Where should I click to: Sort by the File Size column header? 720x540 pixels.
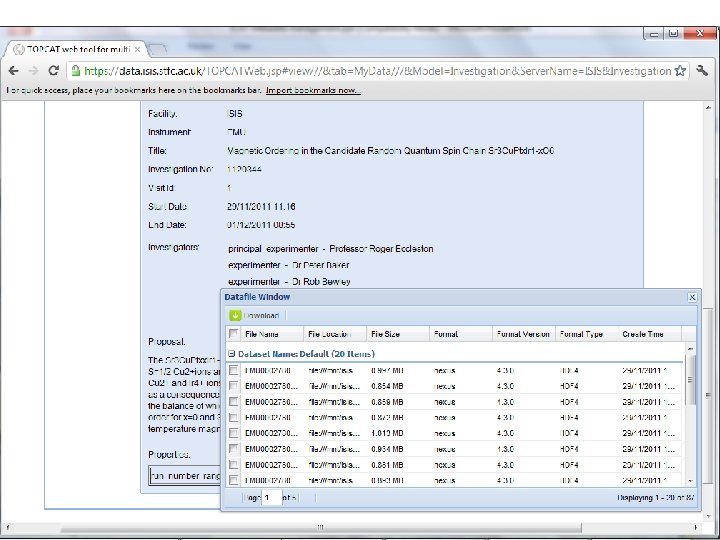point(398,334)
